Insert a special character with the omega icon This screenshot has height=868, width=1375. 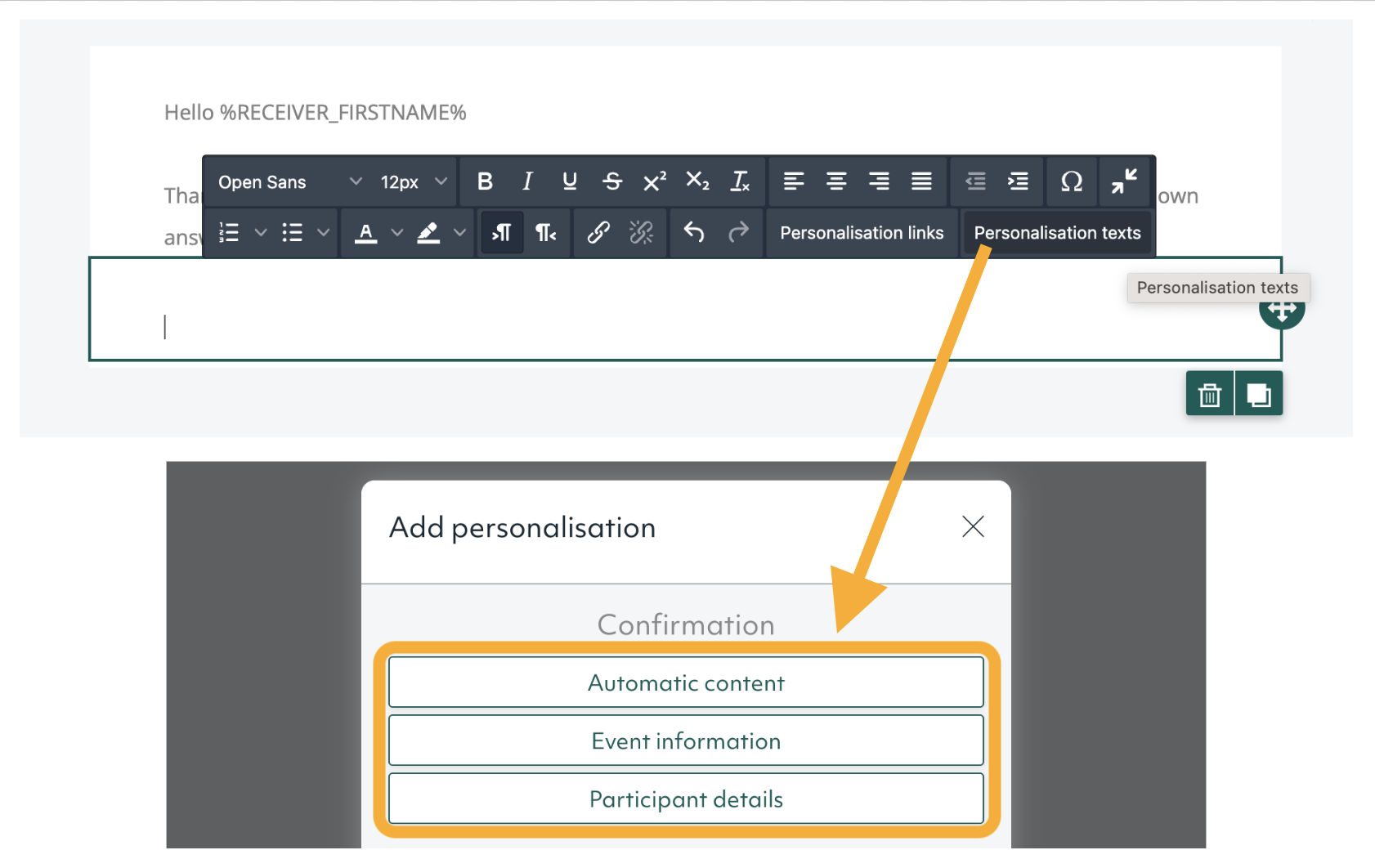1072,181
